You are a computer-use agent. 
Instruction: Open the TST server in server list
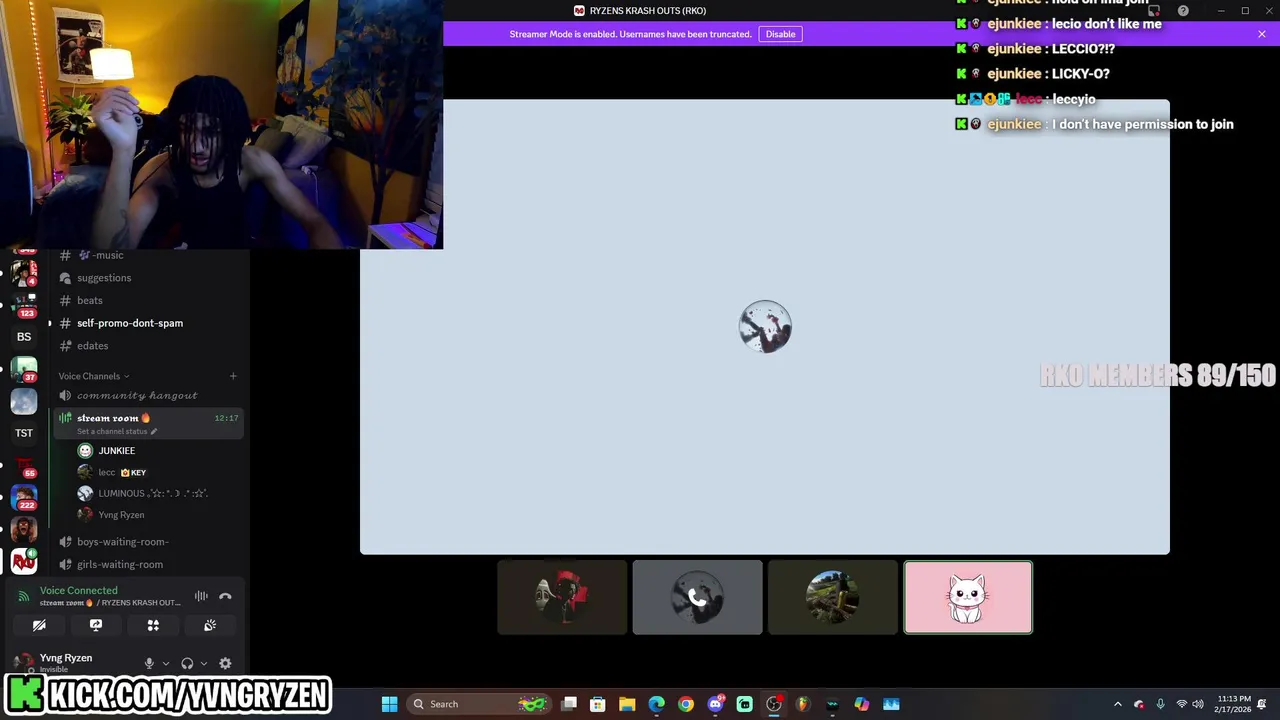pyautogui.click(x=24, y=433)
